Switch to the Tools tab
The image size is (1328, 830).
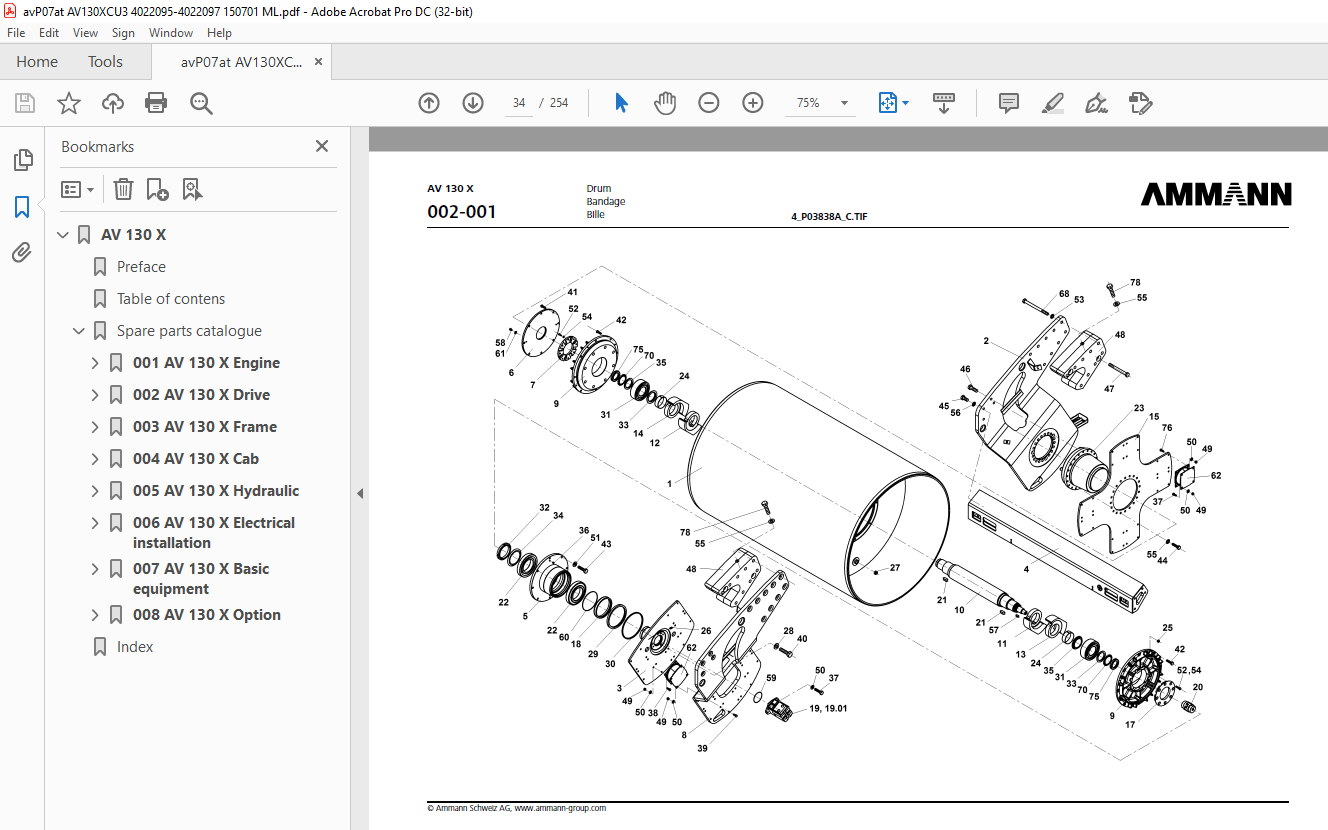(x=105, y=62)
